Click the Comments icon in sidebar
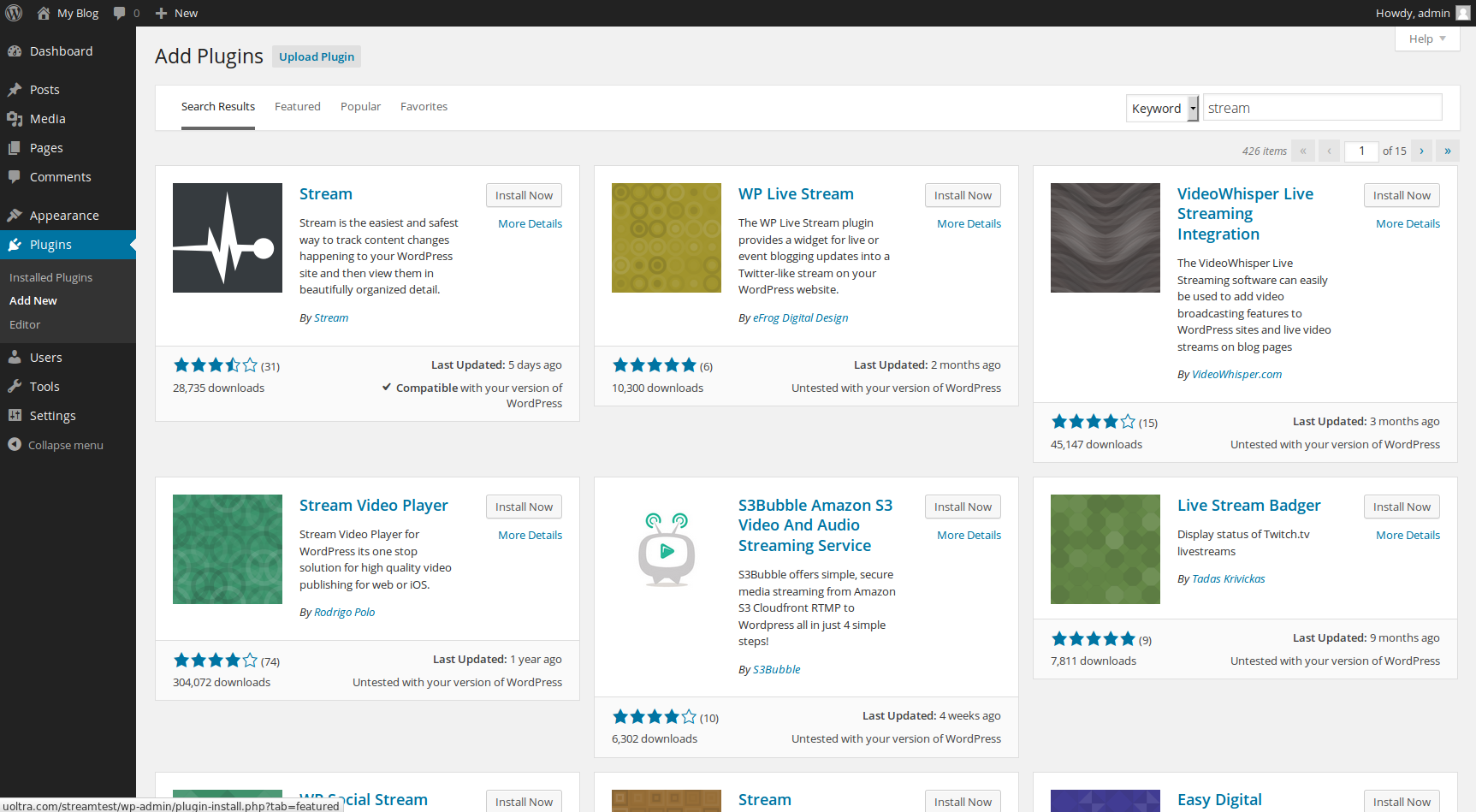 coord(15,177)
